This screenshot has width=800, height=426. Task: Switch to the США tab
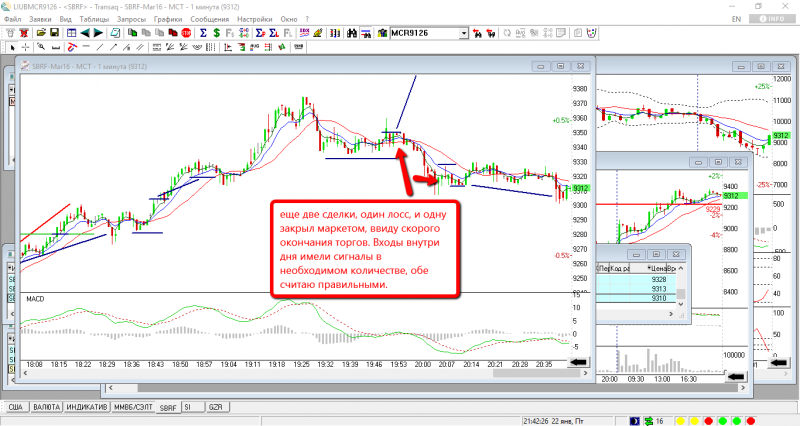[16, 407]
